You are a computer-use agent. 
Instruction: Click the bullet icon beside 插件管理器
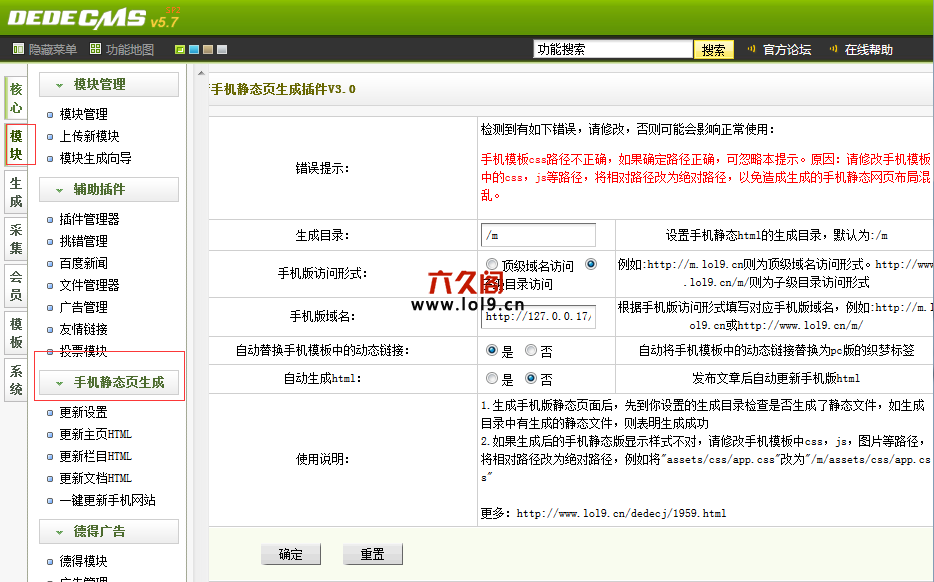pos(51,219)
